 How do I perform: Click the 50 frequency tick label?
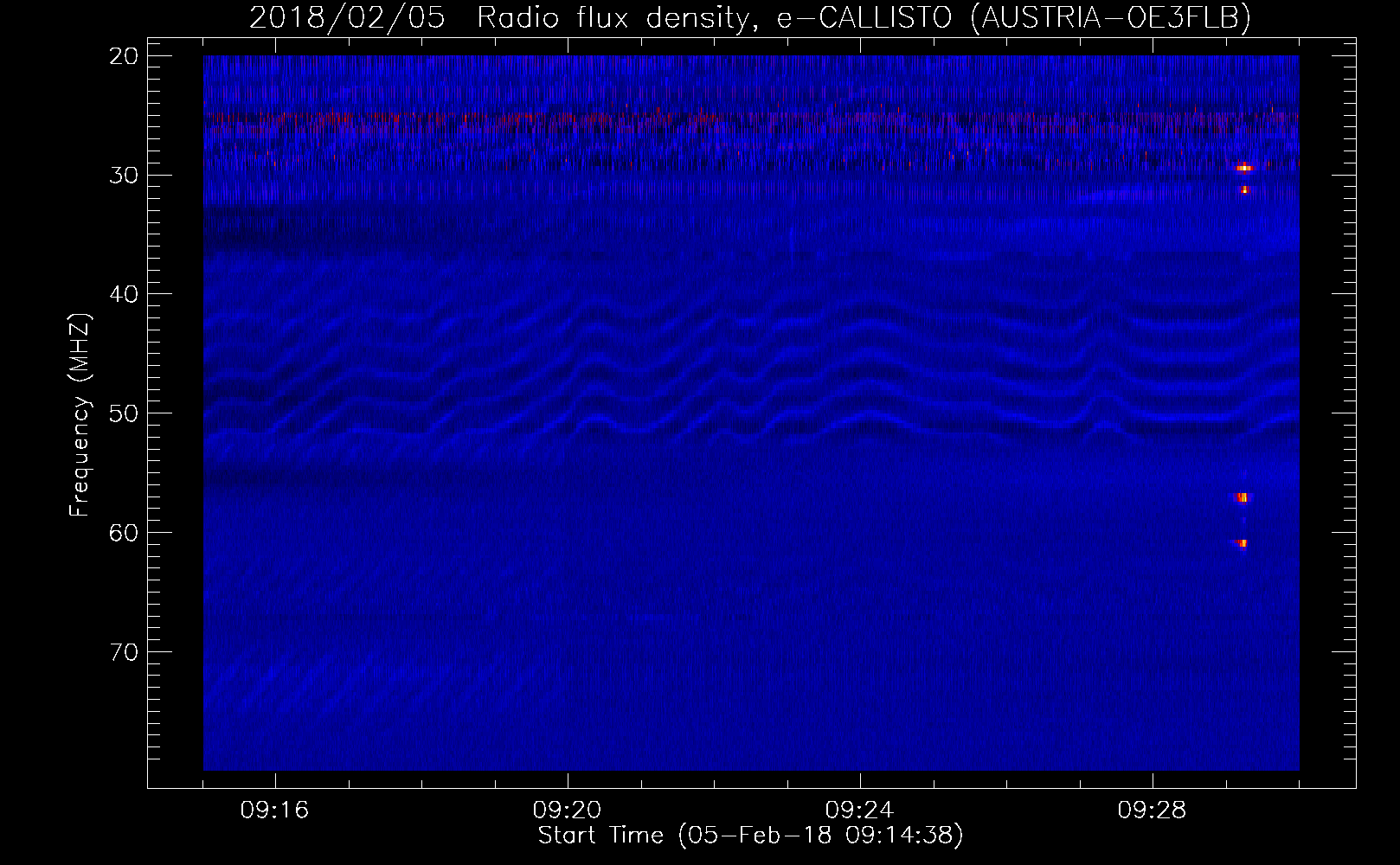click(125, 413)
